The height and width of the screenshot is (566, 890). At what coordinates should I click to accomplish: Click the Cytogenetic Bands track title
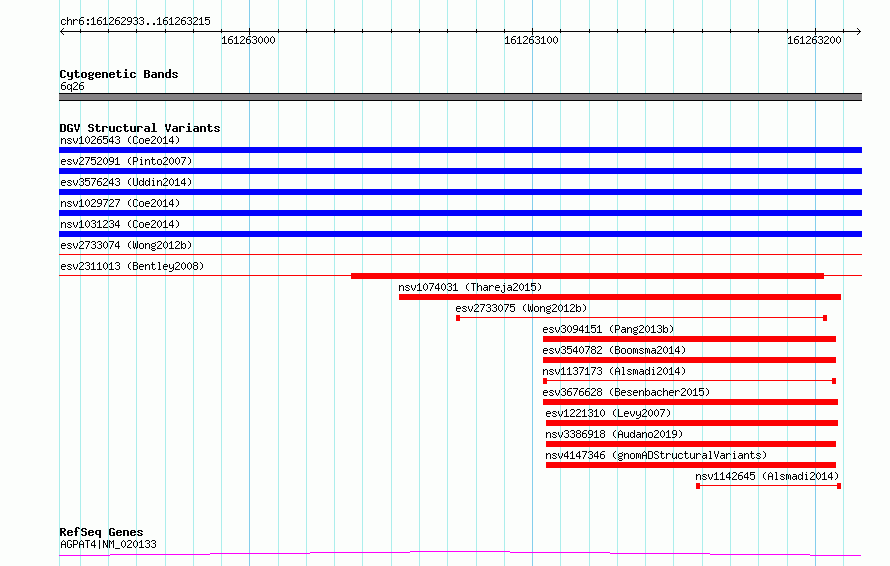tap(119, 74)
